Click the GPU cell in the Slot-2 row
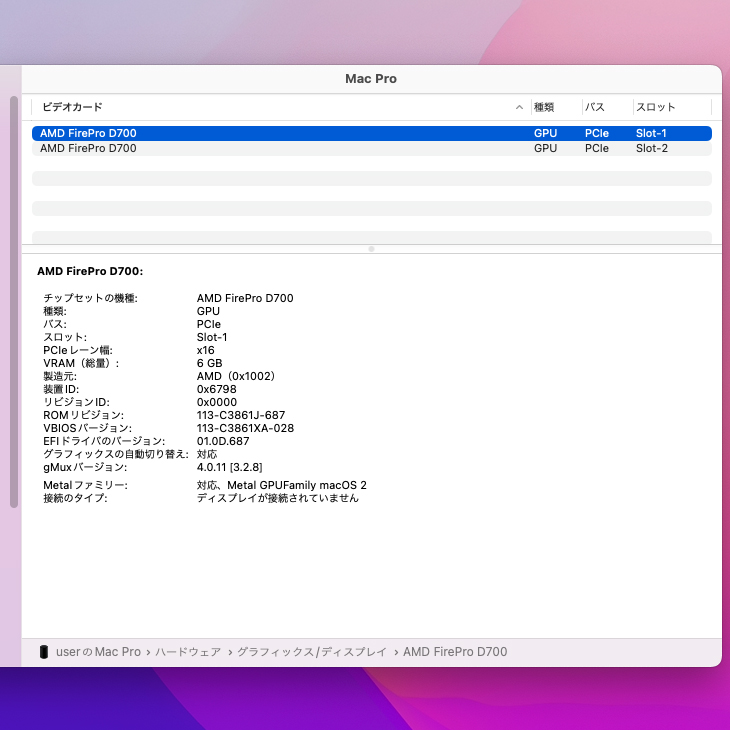The width and height of the screenshot is (730, 730). coord(545,148)
